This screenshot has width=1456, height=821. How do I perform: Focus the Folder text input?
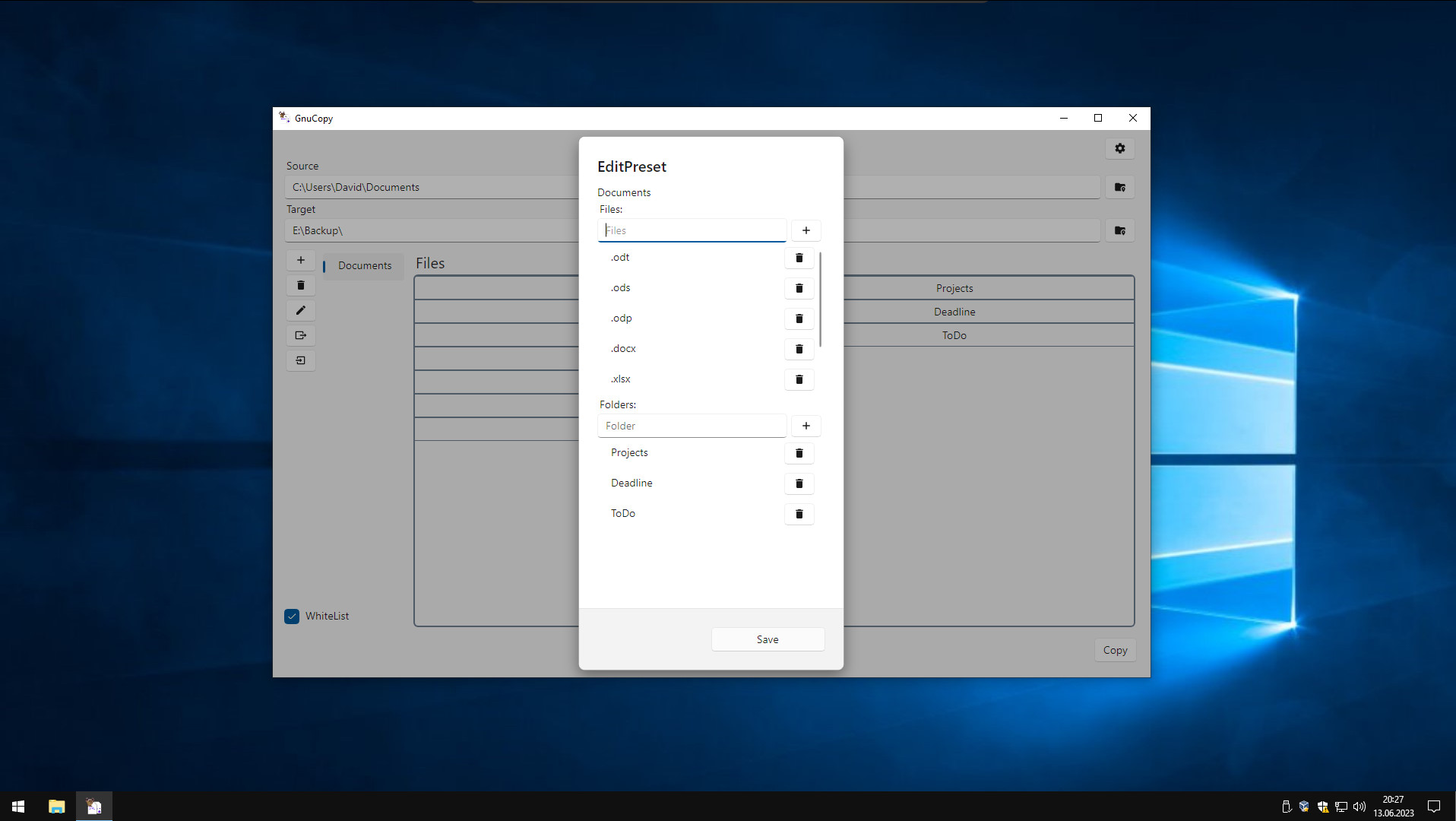(x=692, y=426)
